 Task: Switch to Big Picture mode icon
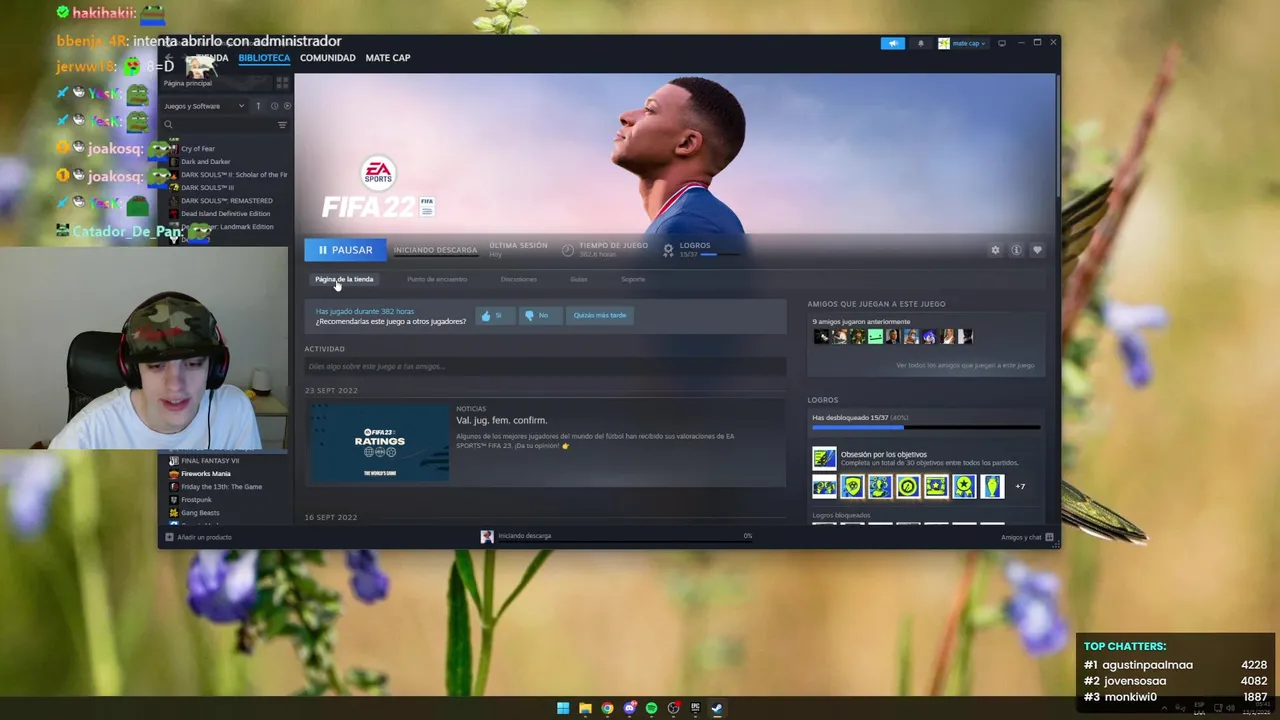click(1002, 43)
